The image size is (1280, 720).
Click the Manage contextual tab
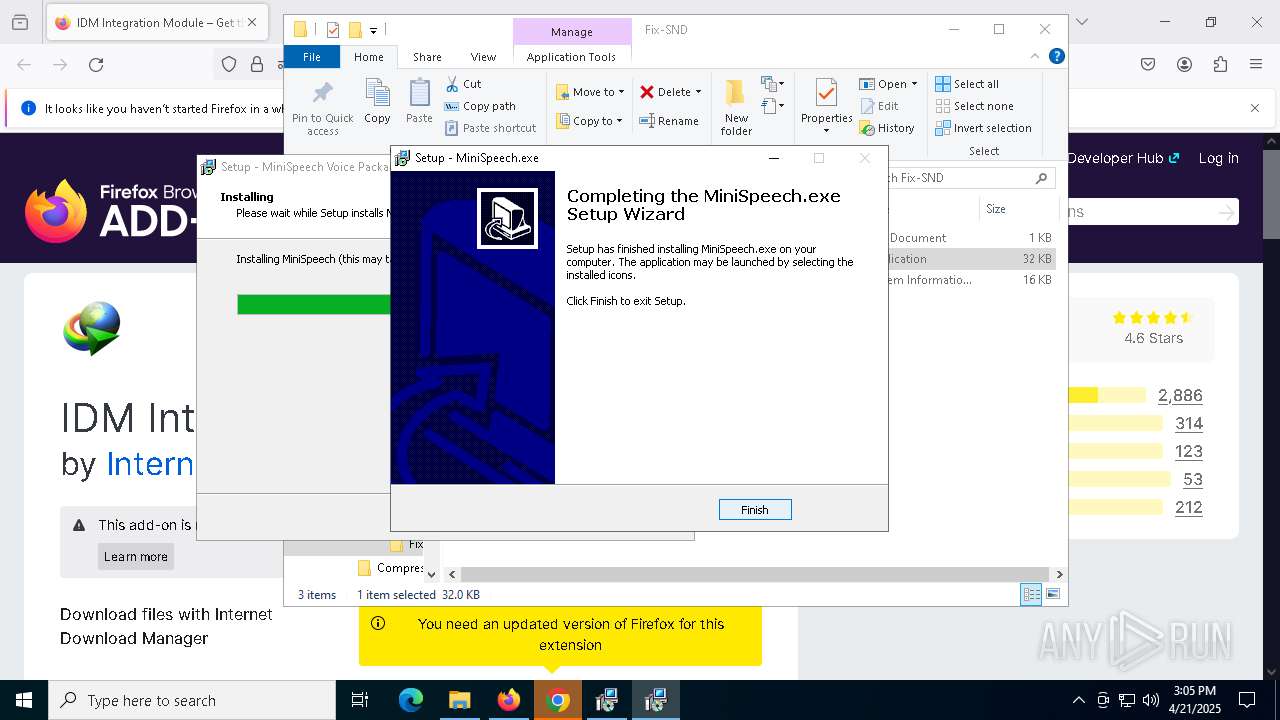pos(571,32)
